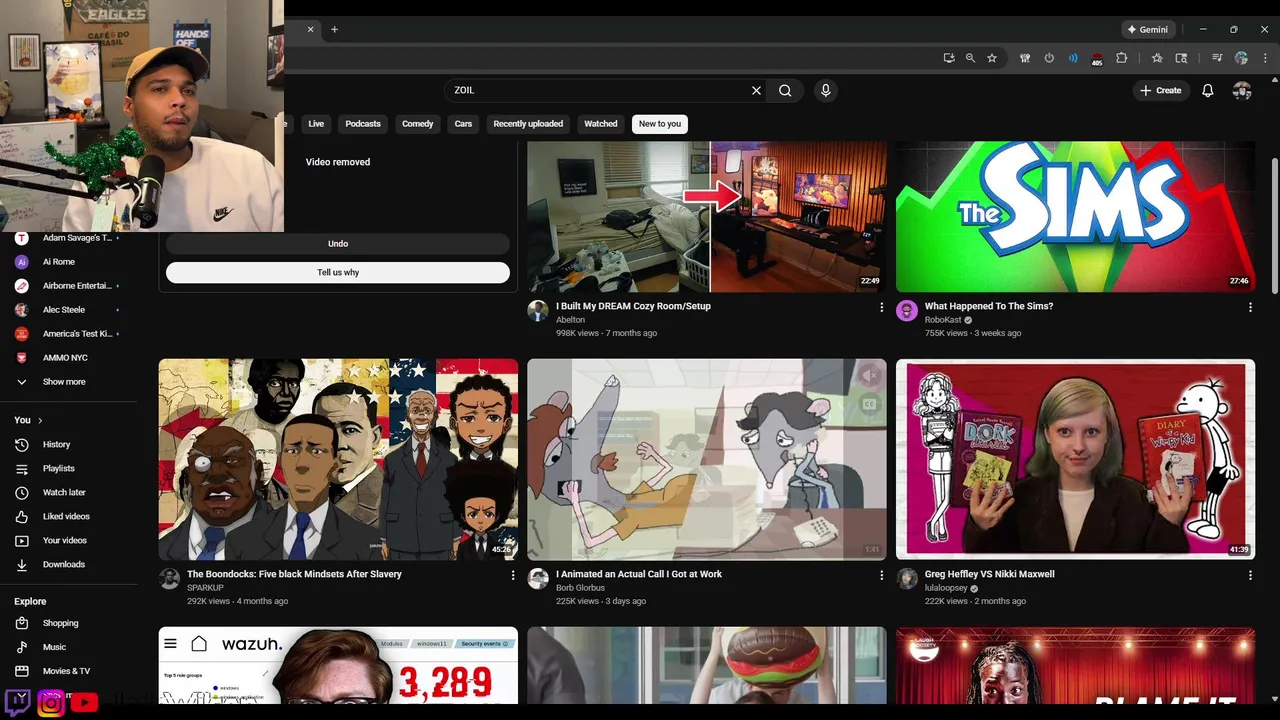Open the lulaloopsey channel avatar

click(x=907, y=578)
